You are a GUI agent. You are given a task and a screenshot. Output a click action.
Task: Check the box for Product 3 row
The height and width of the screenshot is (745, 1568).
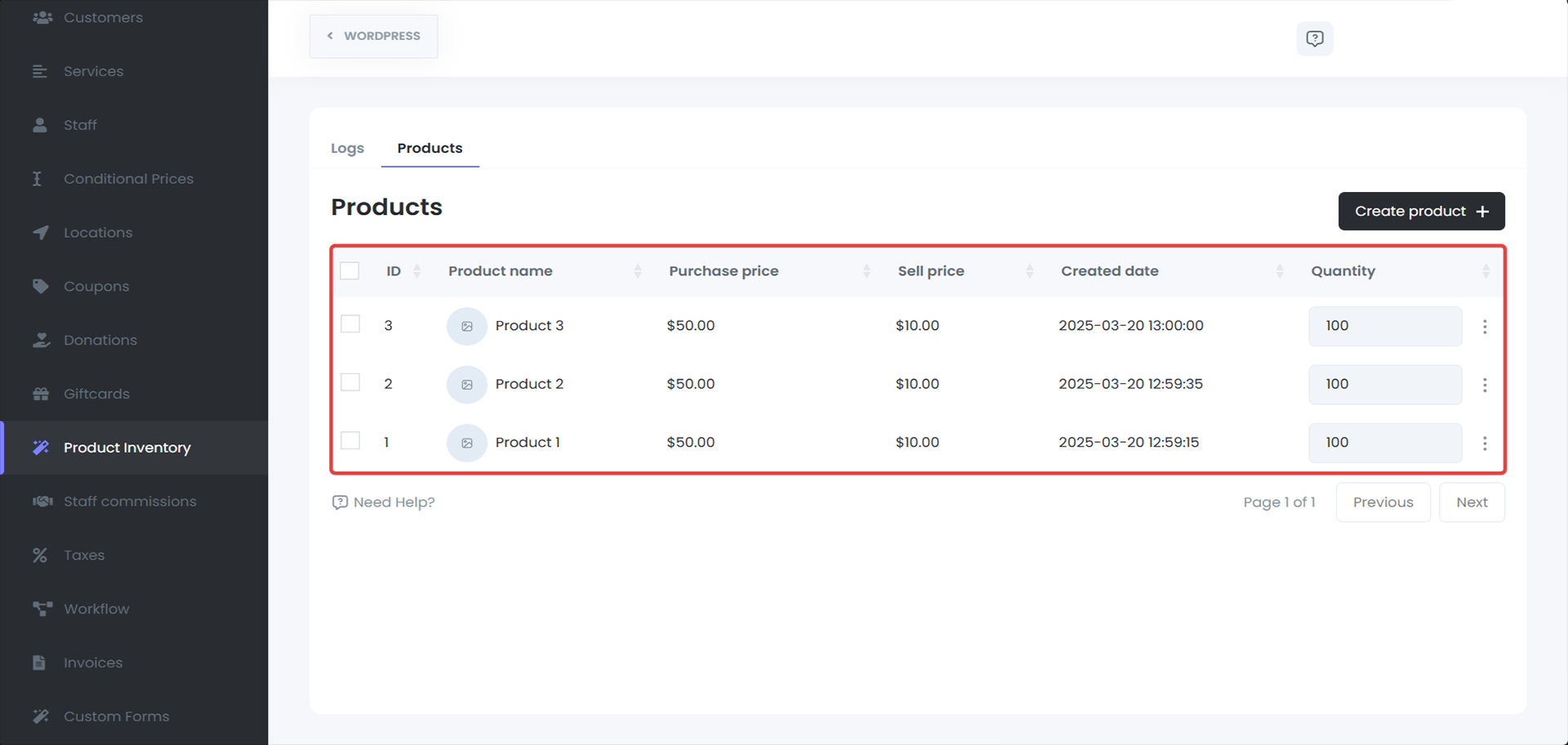click(350, 324)
